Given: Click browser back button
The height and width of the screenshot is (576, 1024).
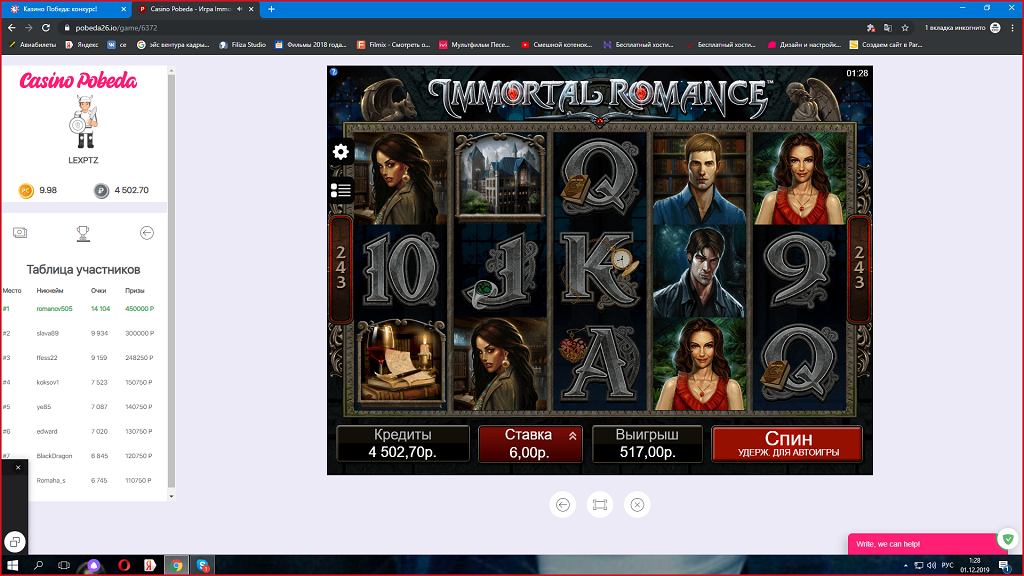Looking at the screenshot, I should coord(12,27).
